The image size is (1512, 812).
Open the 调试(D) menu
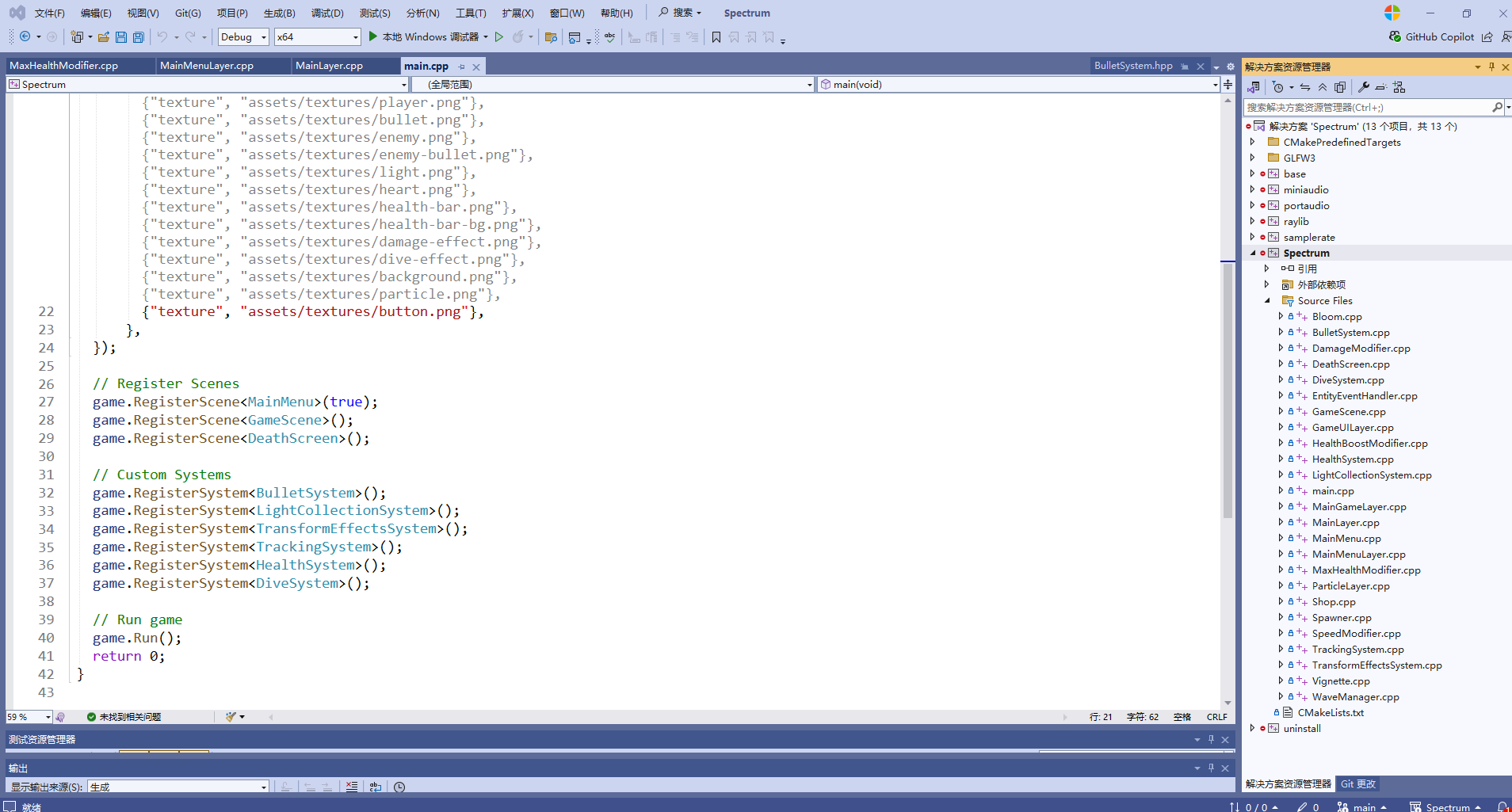327,13
